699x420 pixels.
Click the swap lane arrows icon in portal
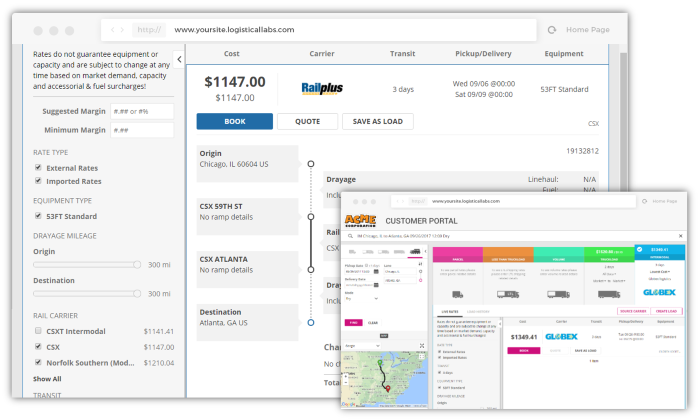pos(420,264)
